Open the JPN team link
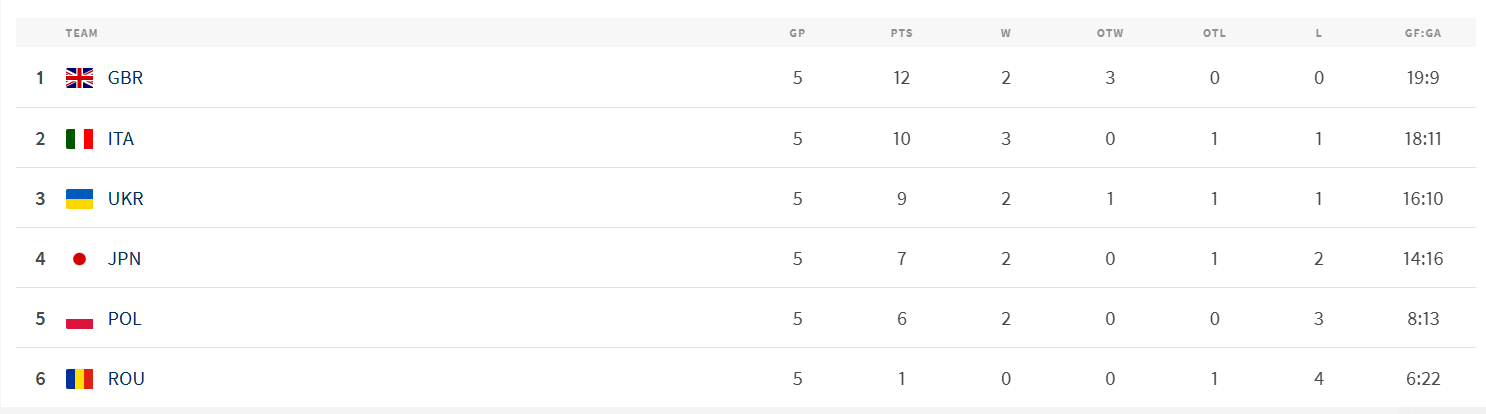 pyautogui.click(x=124, y=259)
